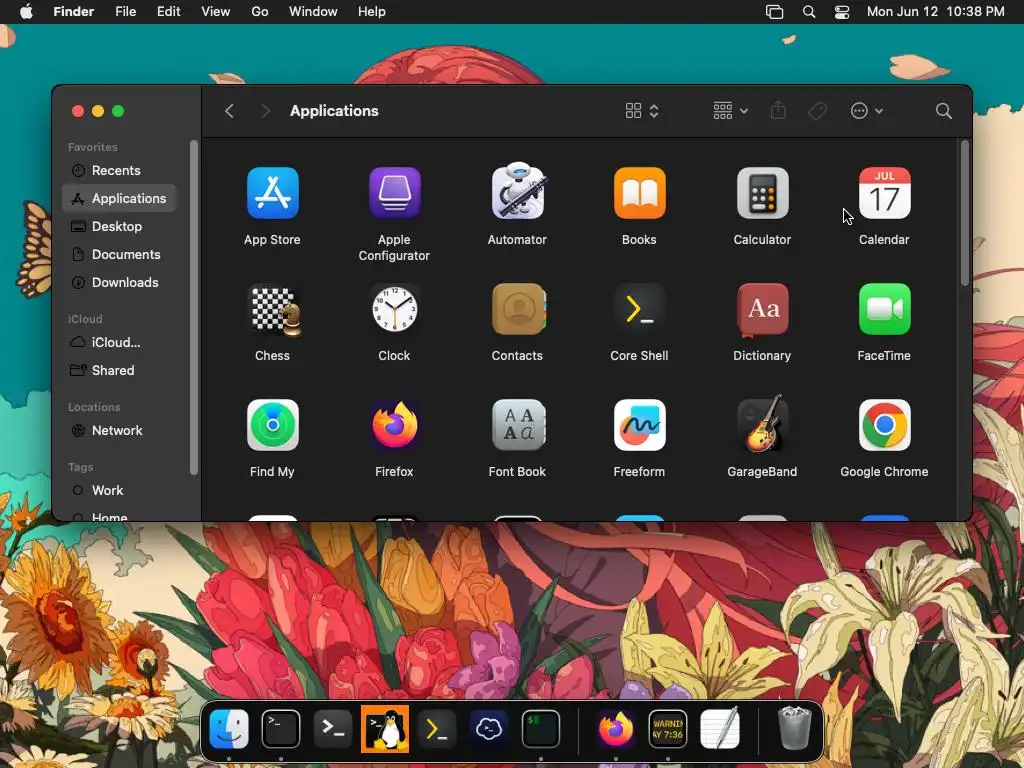Select Documents in the sidebar

tap(120, 255)
